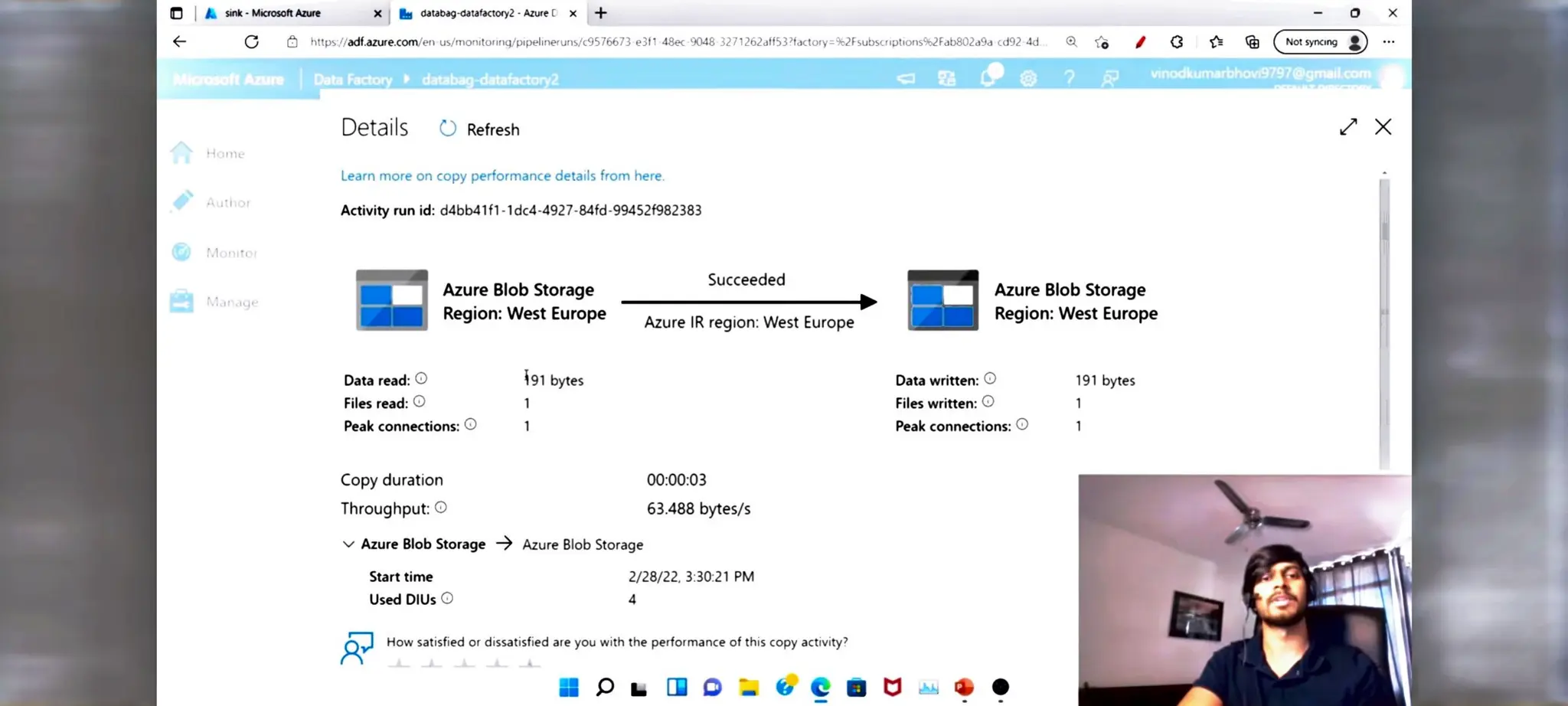Open Azure feedback icon in header
Image resolution: width=1568 pixels, height=706 pixels.
point(1109,78)
